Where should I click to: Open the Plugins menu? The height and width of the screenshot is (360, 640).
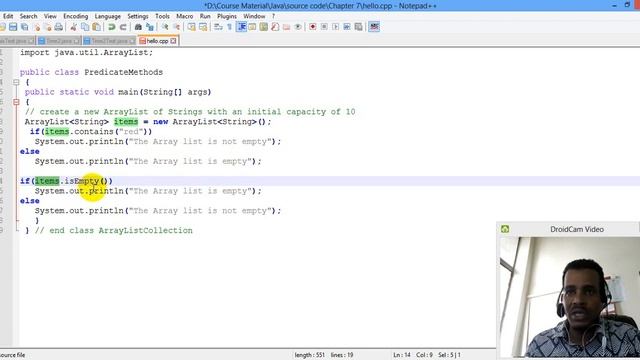(227, 16)
